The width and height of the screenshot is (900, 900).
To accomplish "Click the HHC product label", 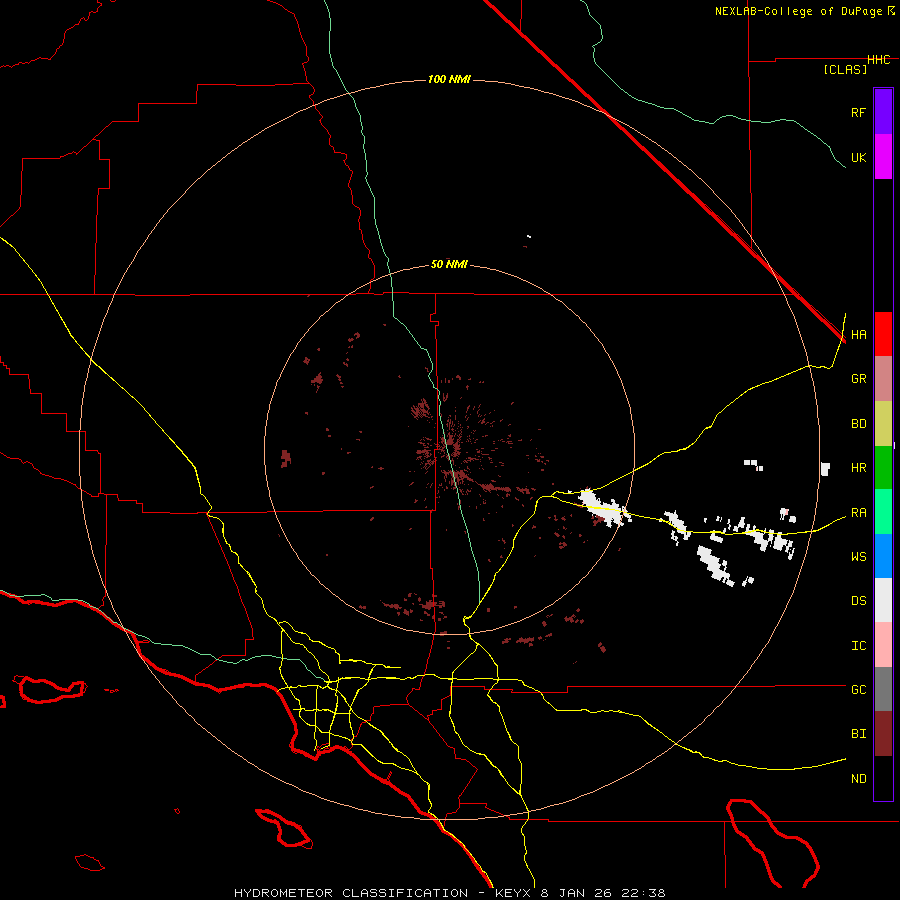I will click(878, 60).
